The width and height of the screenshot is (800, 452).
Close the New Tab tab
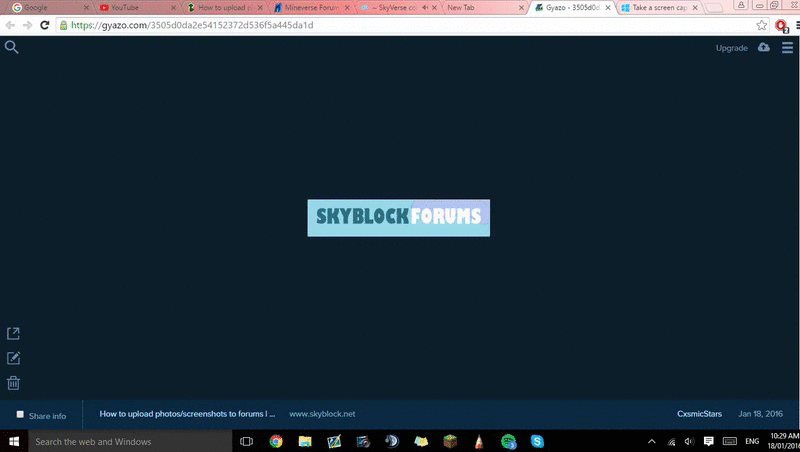pos(521,8)
